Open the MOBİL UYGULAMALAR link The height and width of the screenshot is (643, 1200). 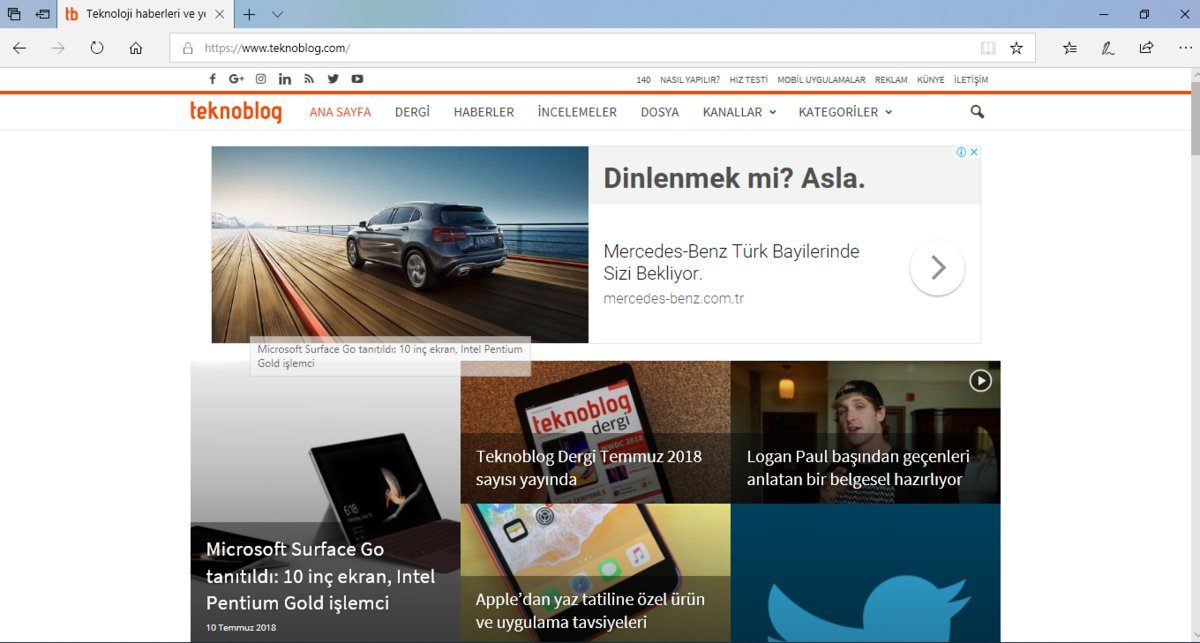(x=821, y=80)
